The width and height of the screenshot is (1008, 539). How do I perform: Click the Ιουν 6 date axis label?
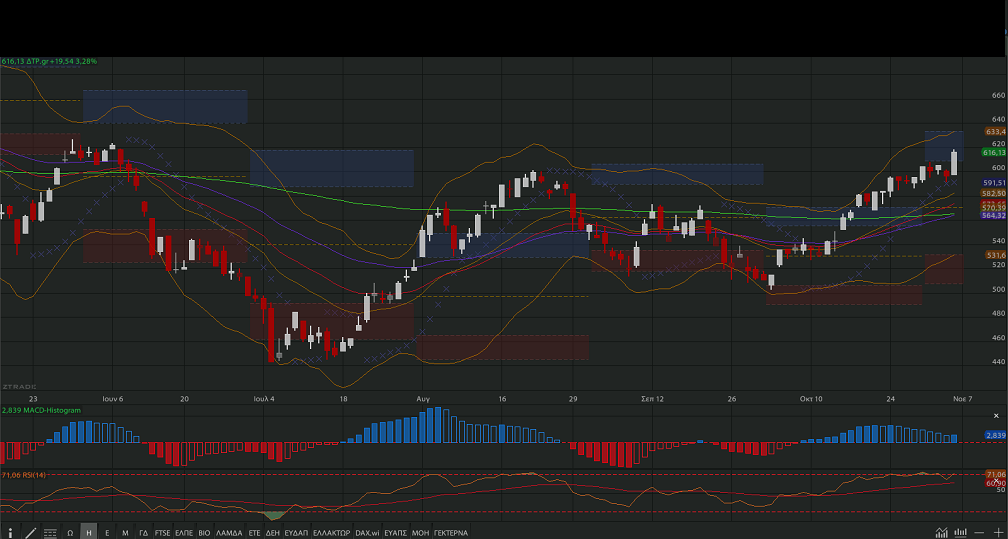tap(112, 399)
